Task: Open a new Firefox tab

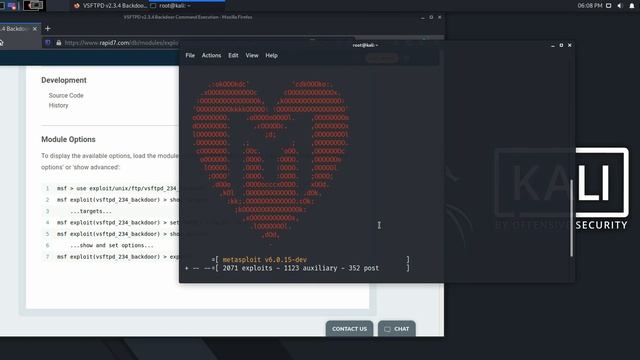Action: tap(48, 29)
